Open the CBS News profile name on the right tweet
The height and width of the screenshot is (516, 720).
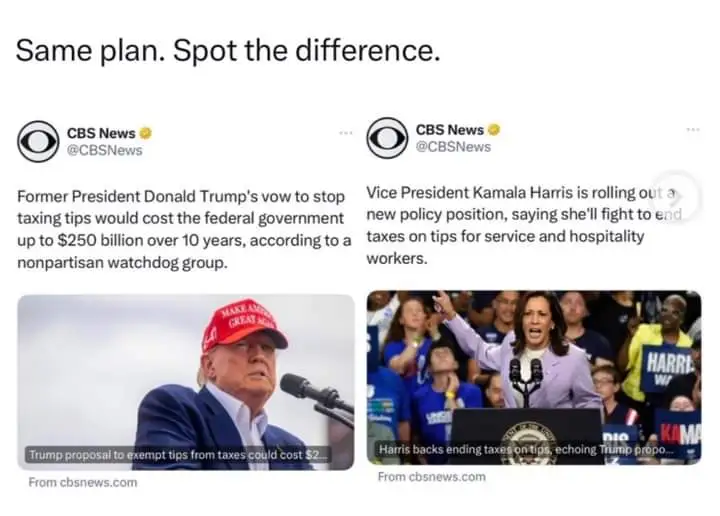[449, 130]
